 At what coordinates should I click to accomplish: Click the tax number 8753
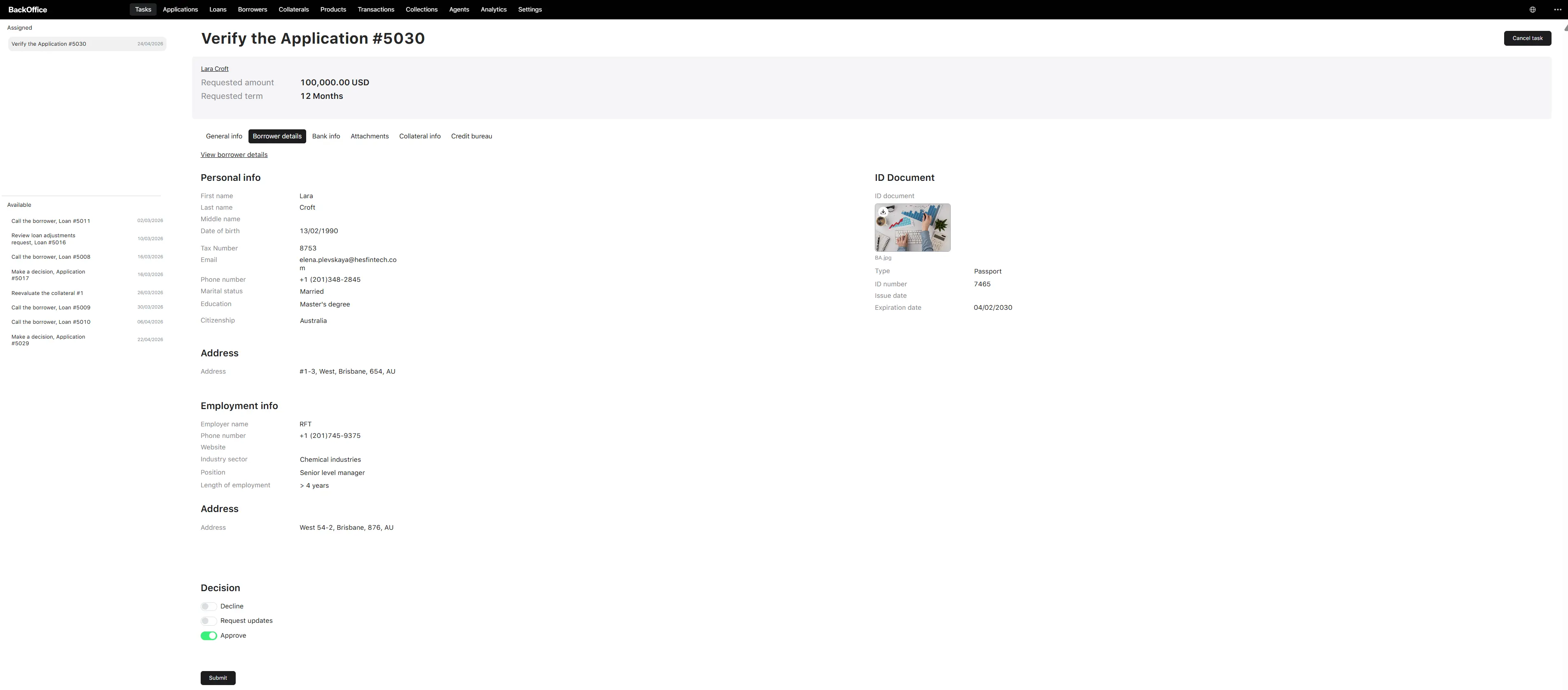coord(308,248)
